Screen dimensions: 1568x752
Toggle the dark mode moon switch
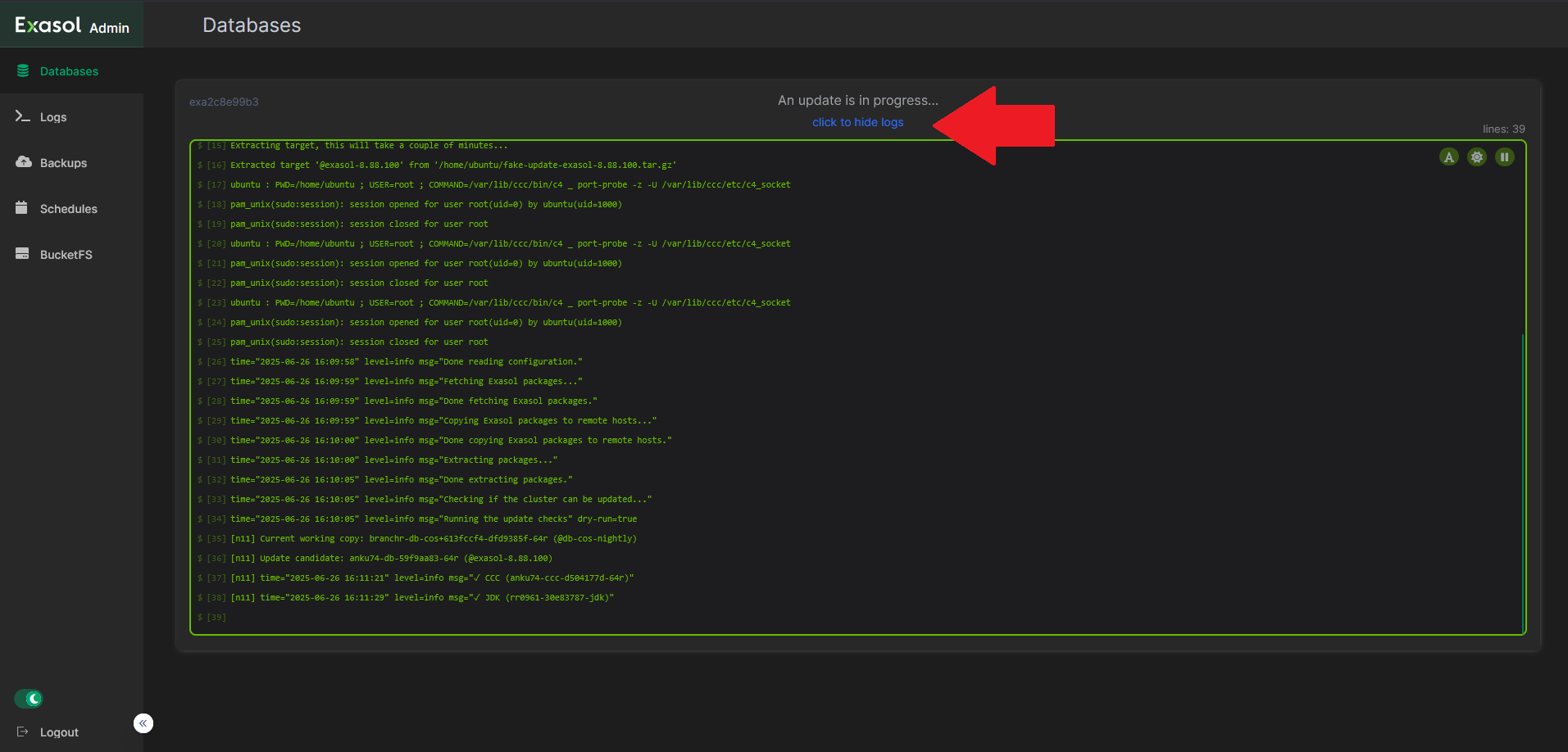pyautogui.click(x=29, y=699)
